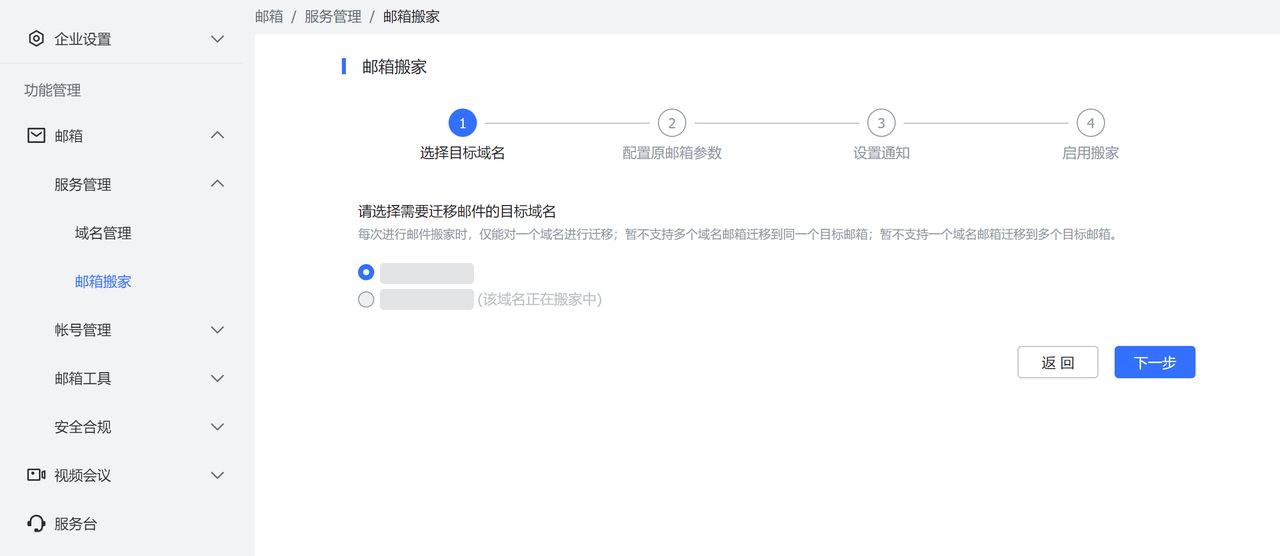This screenshot has width=1280, height=556.
Task: Collapse the 邮箱 section chevron
Action: tap(217, 135)
